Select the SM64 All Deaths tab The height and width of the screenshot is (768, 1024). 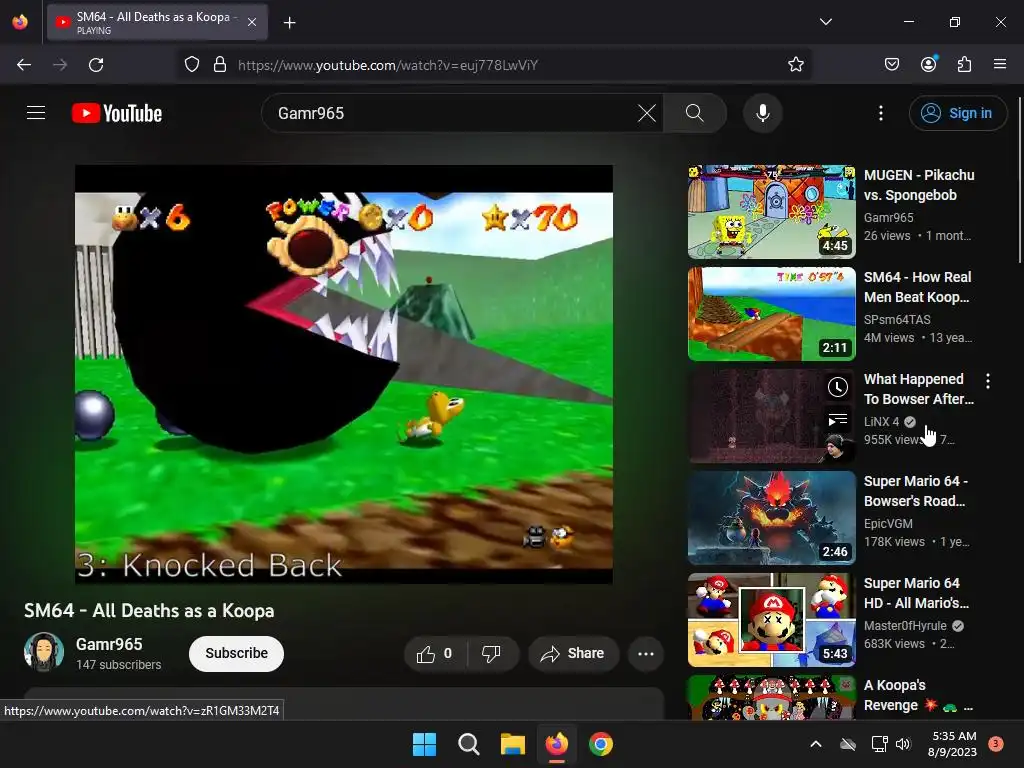coord(157,22)
